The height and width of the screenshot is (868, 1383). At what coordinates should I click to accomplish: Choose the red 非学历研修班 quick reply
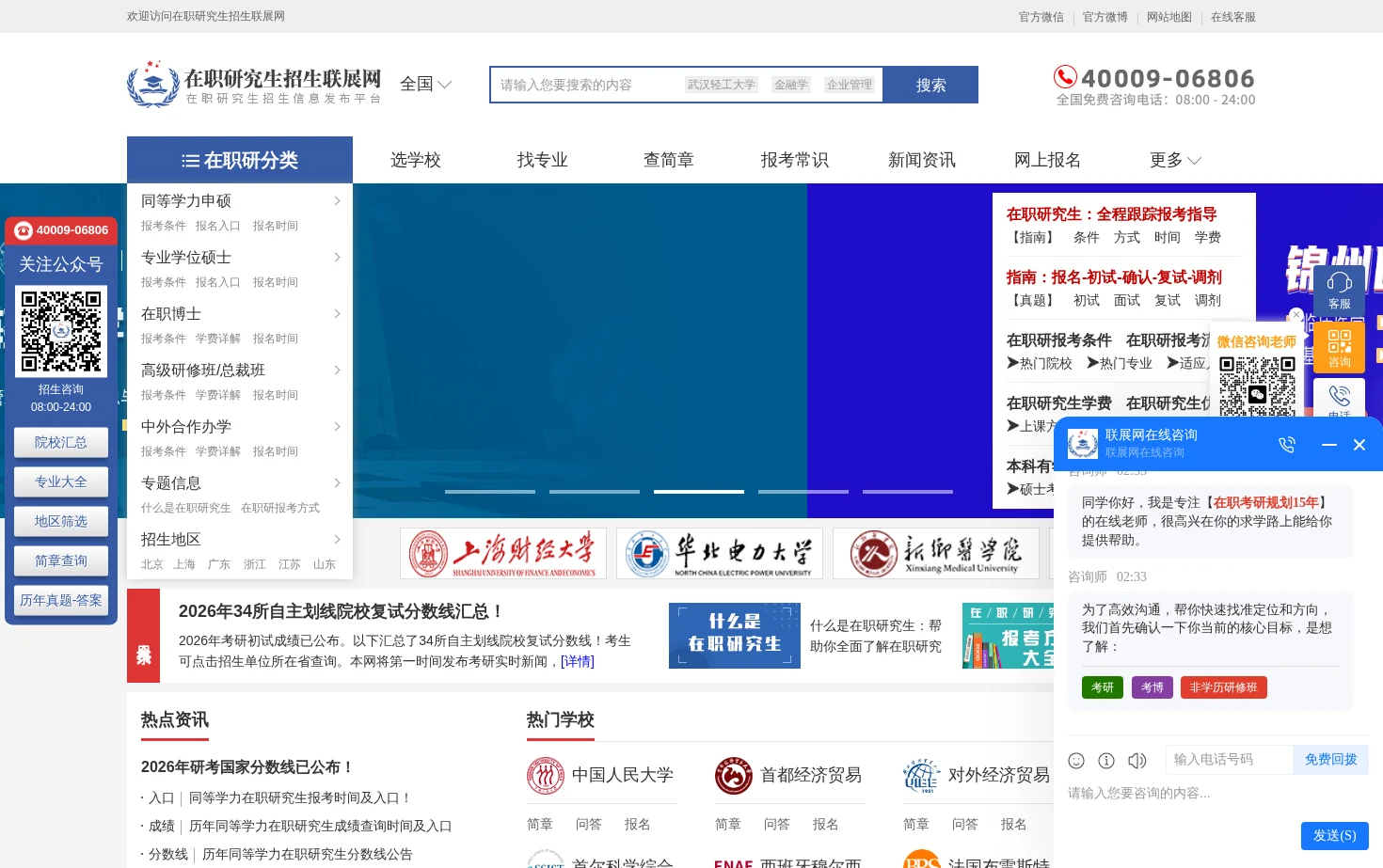(1224, 687)
